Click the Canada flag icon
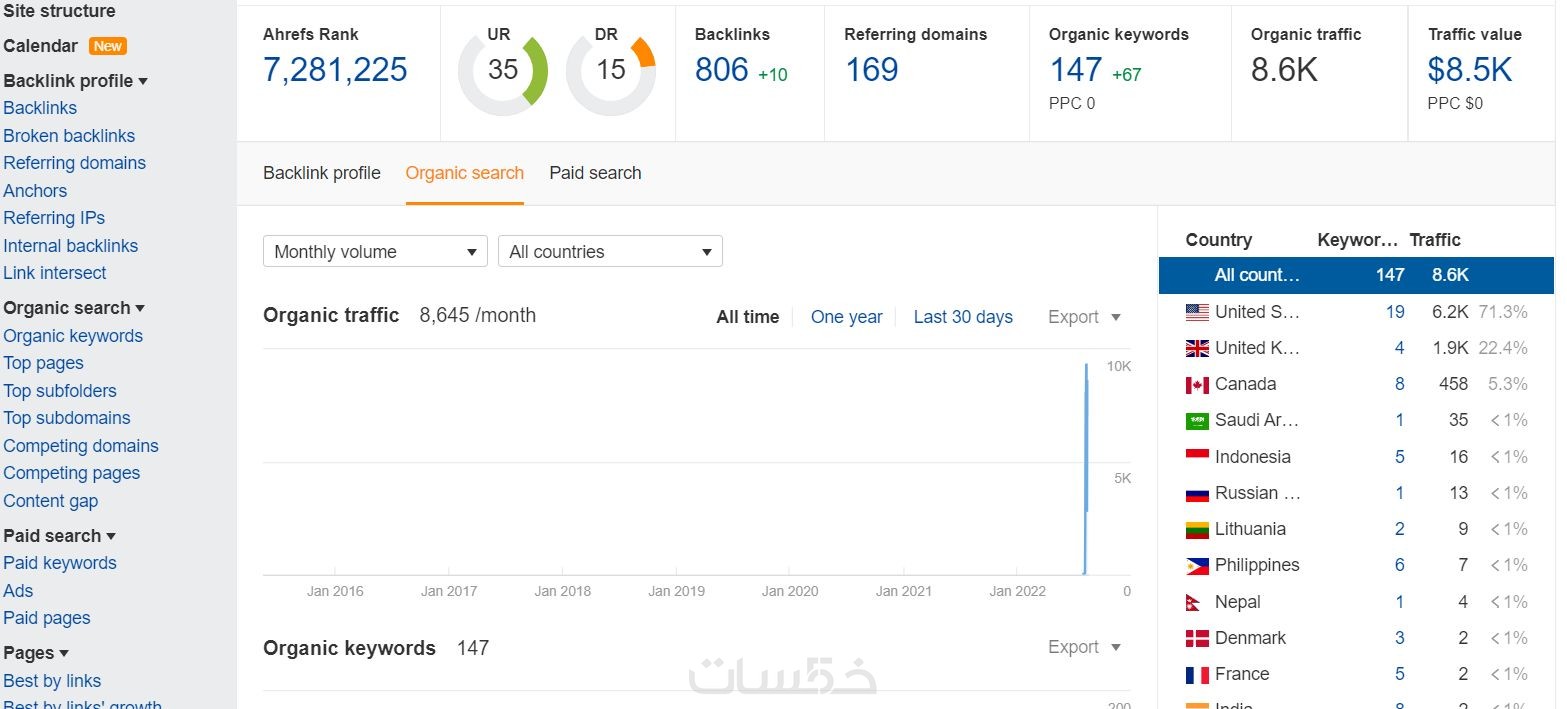 click(1197, 385)
